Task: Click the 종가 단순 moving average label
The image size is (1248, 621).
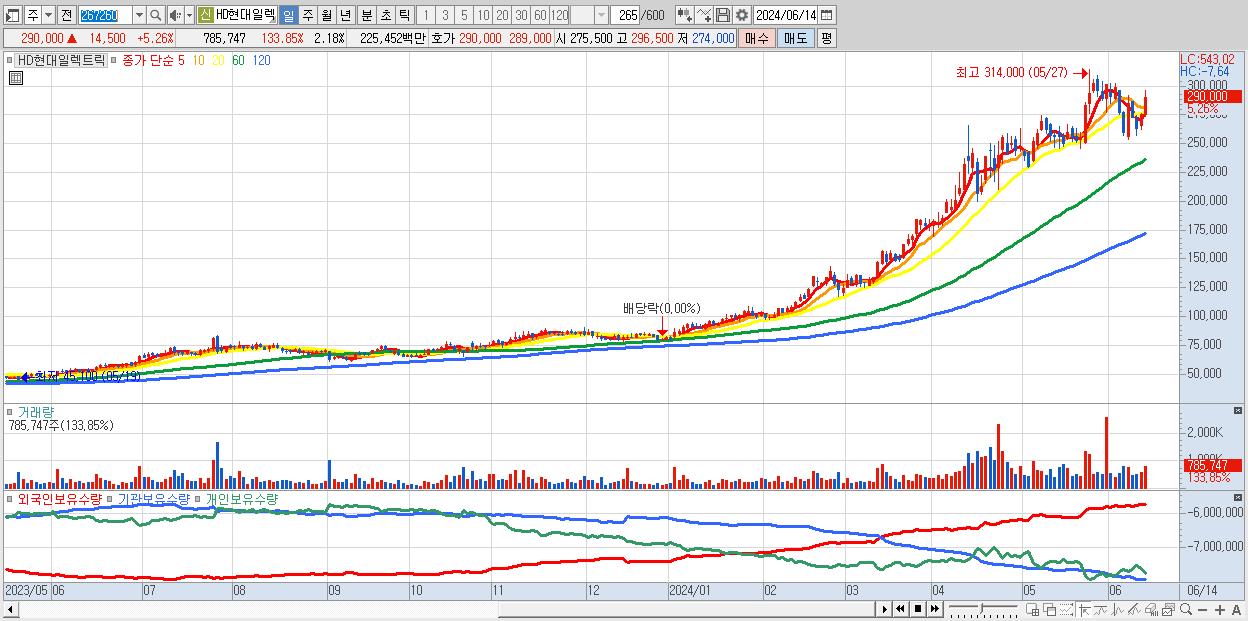Action: point(148,60)
